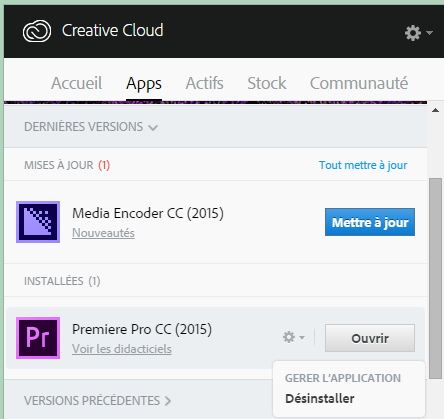444x419 pixels.
Task: Open the Nouveautés link under Media Encoder
Action: (103, 233)
